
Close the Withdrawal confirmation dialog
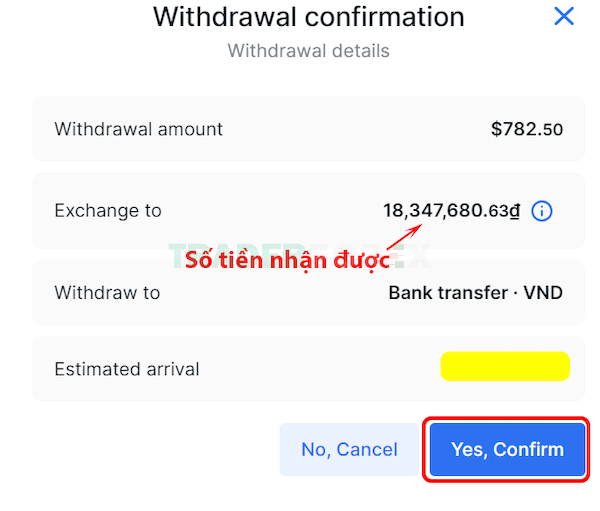(564, 16)
